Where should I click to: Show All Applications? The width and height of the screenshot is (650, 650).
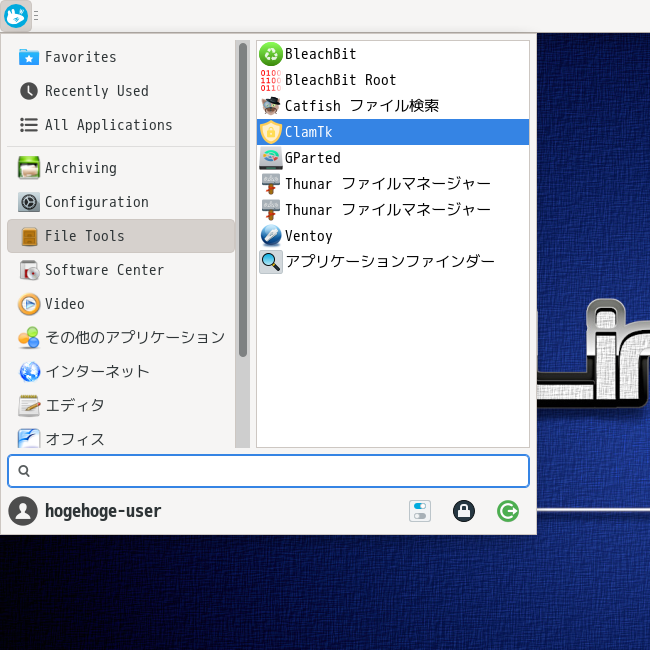(x=121, y=125)
